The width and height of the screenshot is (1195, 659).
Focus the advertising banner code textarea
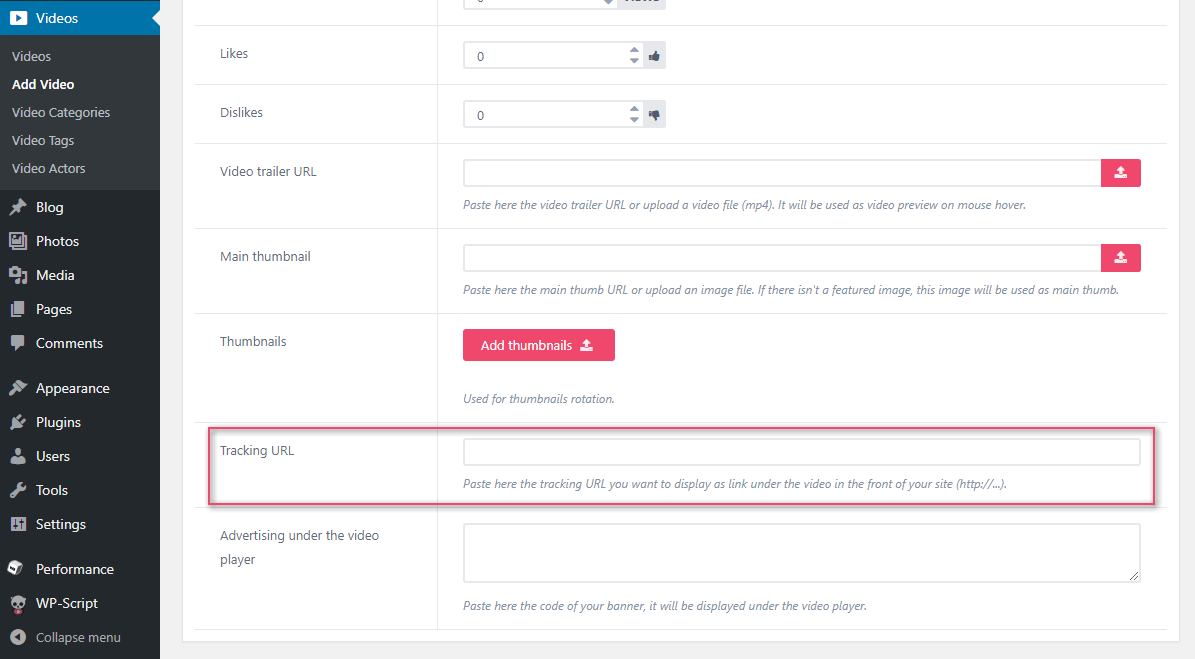(800, 552)
